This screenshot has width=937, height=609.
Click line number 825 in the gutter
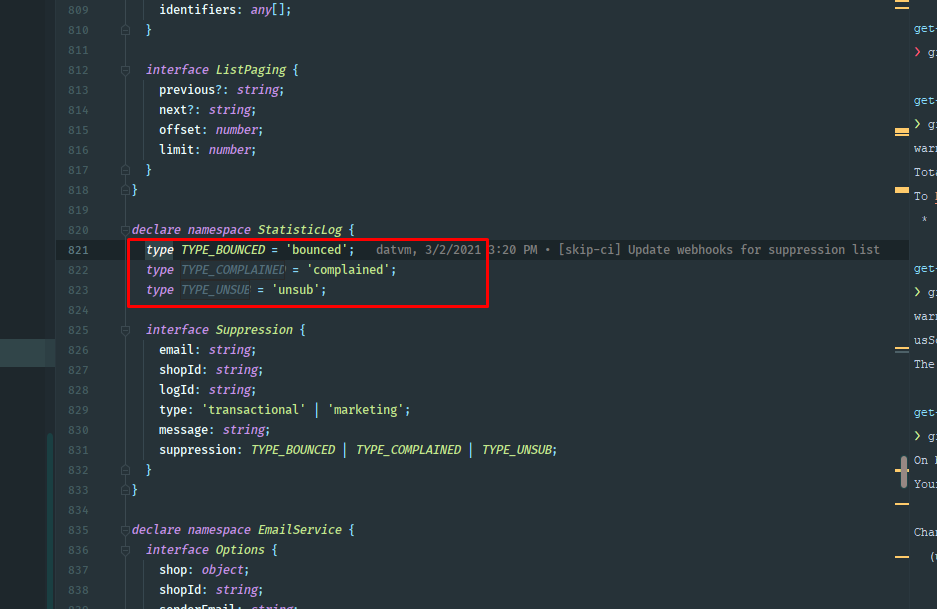tap(78, 330)
